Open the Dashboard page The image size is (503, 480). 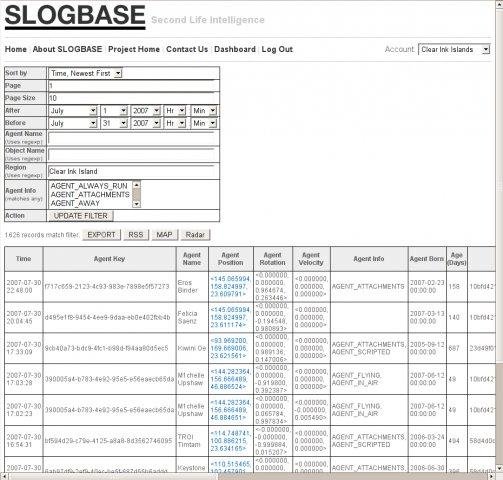[235, 49]
